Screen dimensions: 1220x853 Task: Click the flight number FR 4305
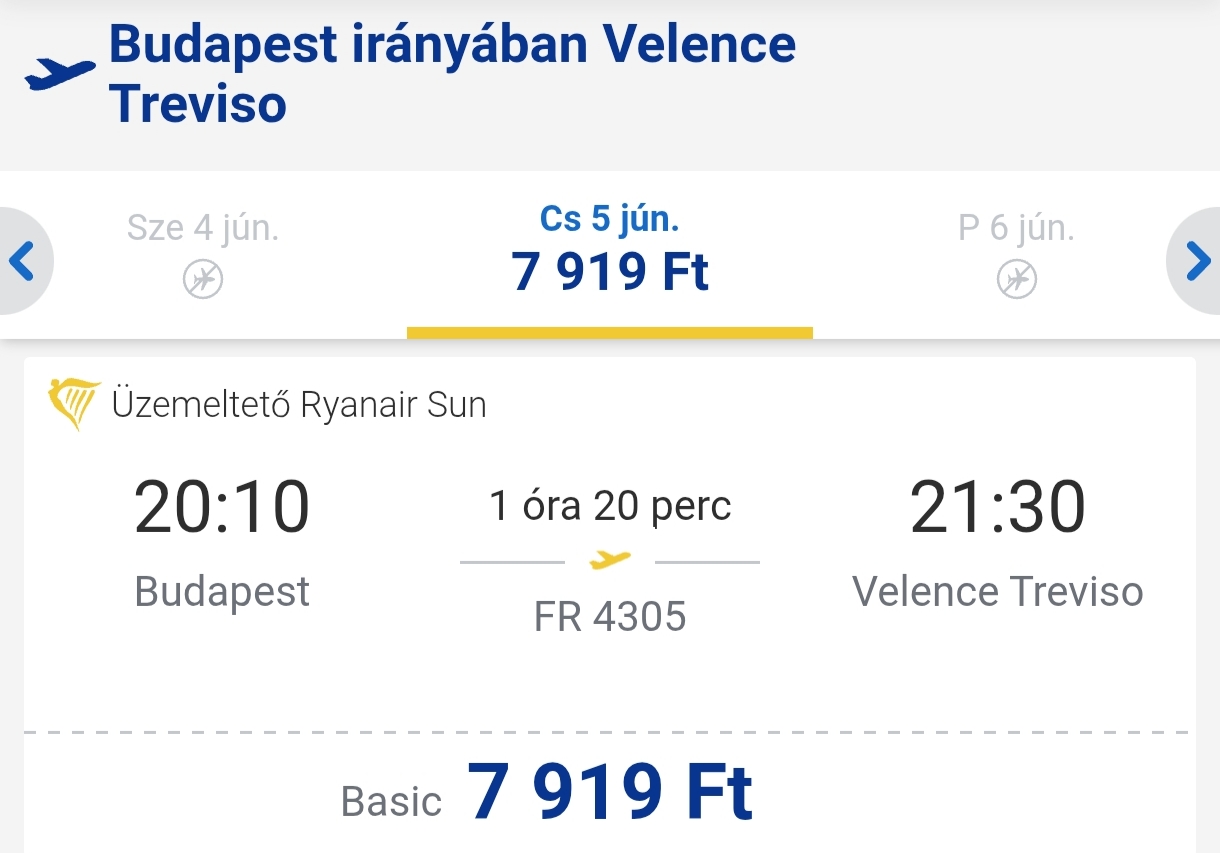click(610, 616)
